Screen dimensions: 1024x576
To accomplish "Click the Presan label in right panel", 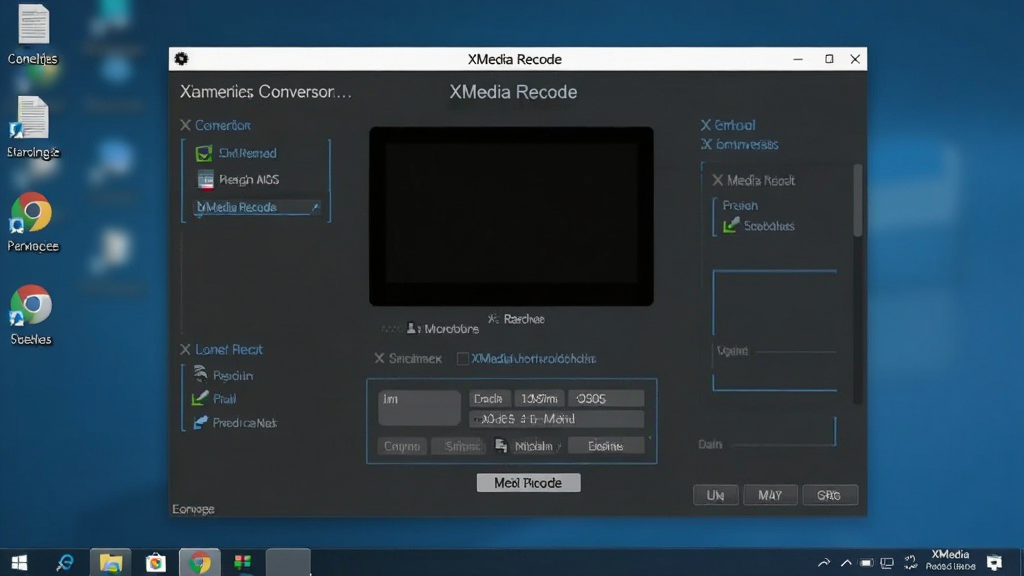I will pos(740,205).
